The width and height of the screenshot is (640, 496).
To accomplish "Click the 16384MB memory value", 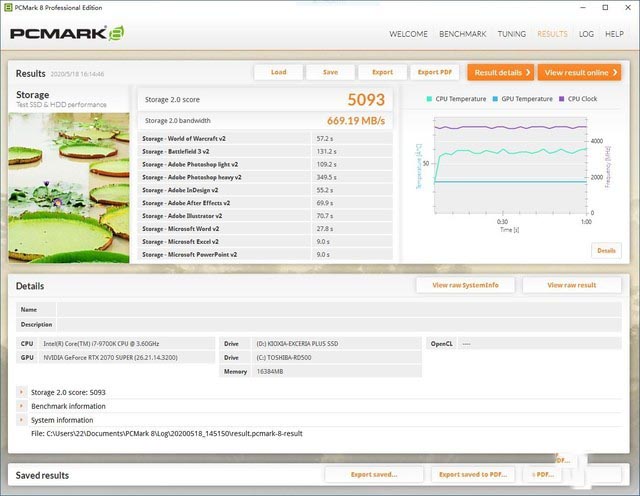I will 269,371.
